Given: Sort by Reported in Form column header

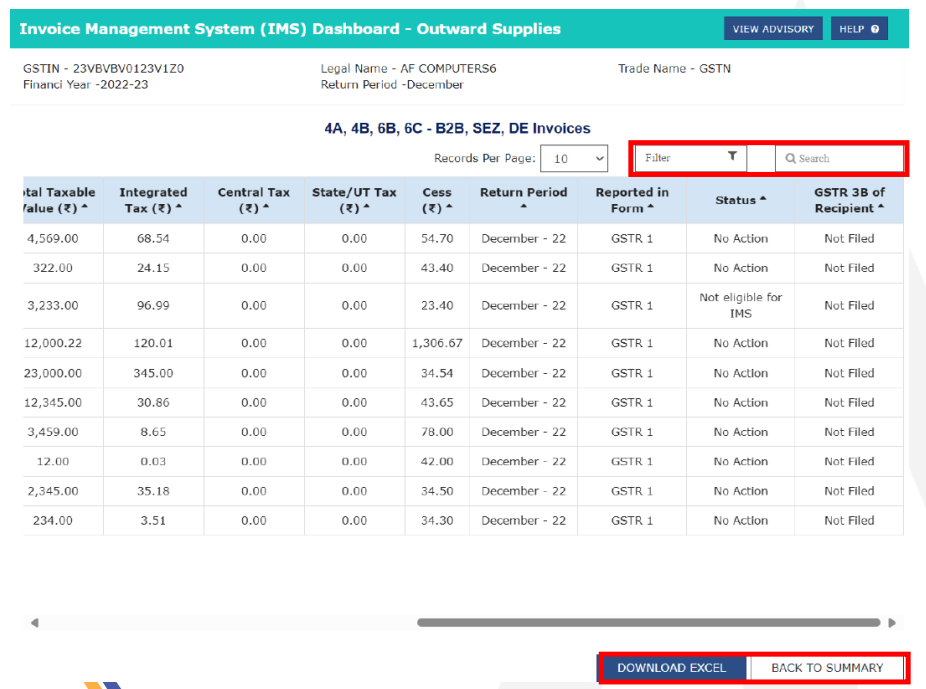Looking at the screenshot, I should [x=631, y=200].
